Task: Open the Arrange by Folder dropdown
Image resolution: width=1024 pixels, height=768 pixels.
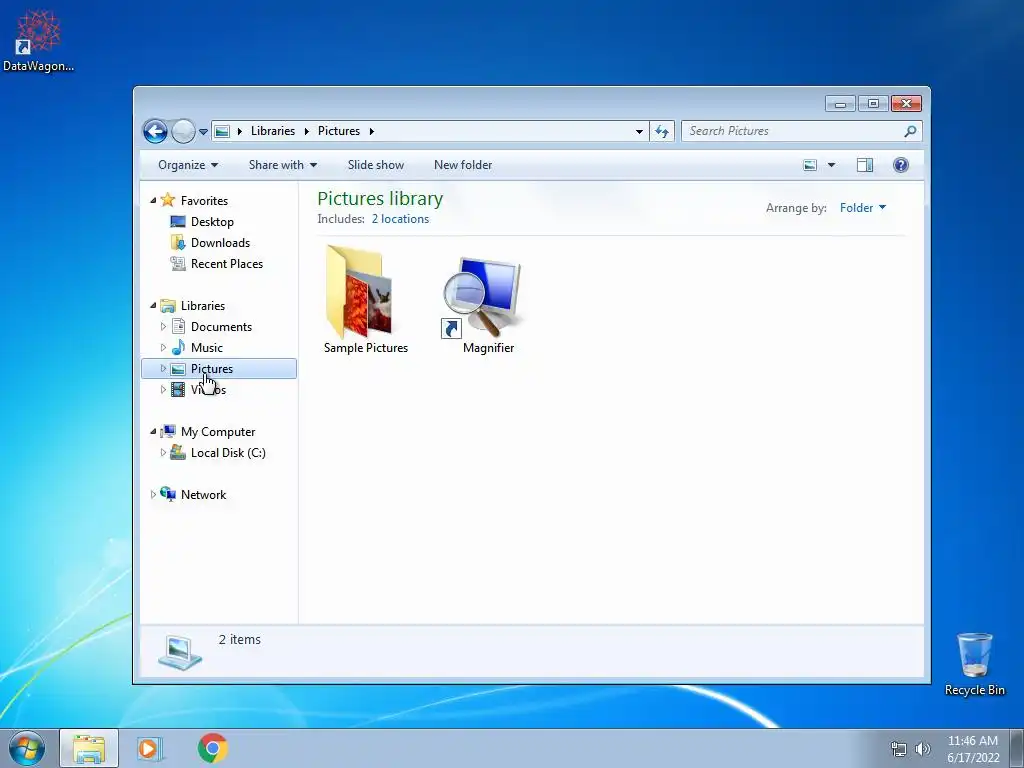Action: tap(863, 208)
